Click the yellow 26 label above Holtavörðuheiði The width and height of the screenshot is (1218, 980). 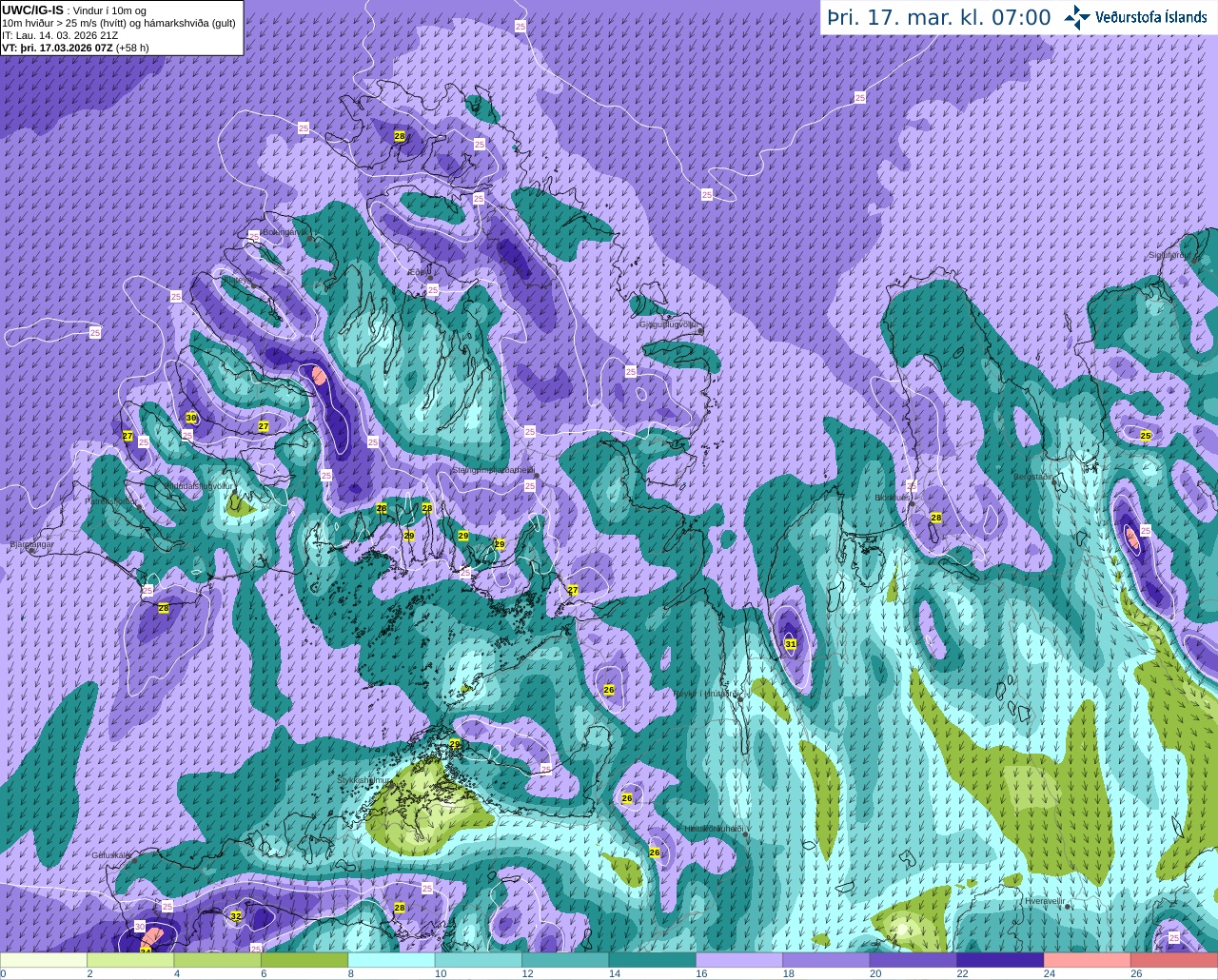626,798
